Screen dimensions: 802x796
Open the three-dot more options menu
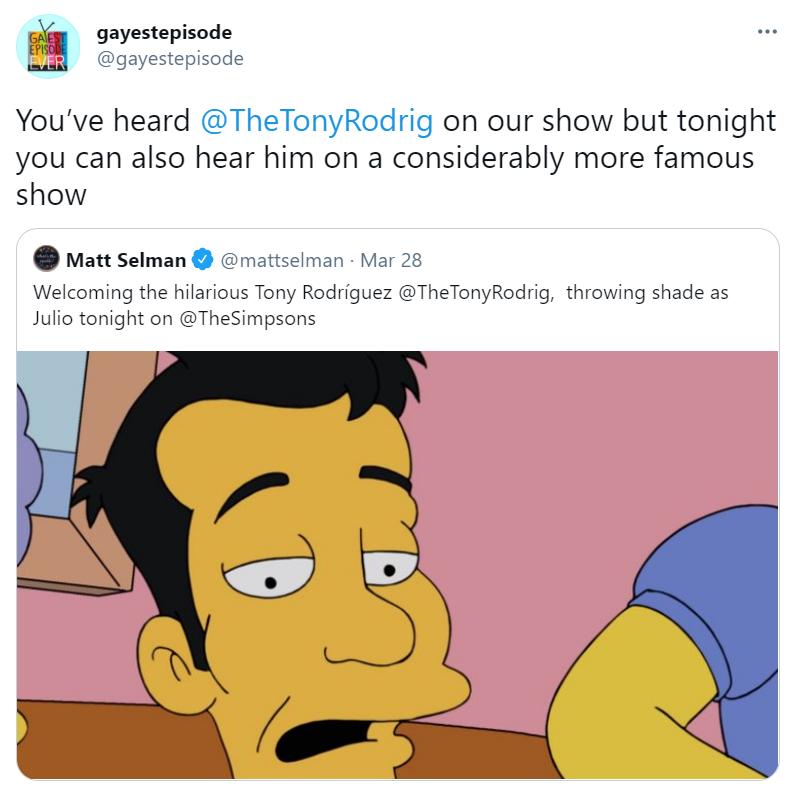[x=767, y=32]
